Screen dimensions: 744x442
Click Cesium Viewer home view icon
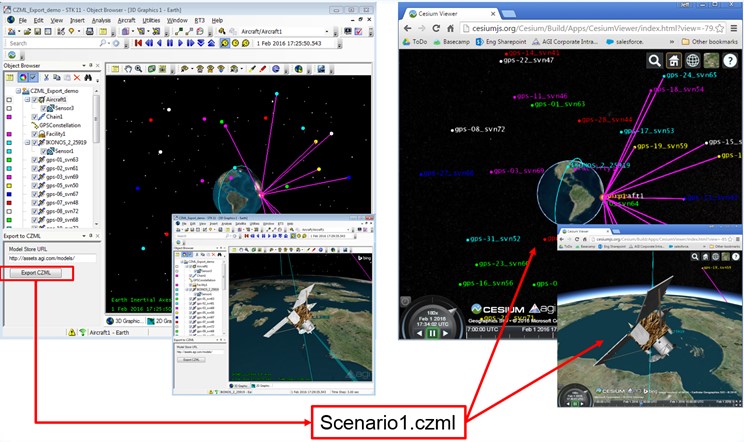point(674,61)
